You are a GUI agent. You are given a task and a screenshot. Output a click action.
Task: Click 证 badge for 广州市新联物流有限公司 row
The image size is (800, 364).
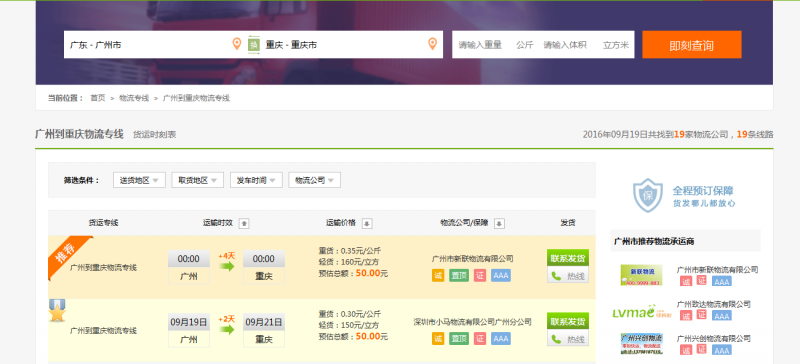tap(480, 276)
